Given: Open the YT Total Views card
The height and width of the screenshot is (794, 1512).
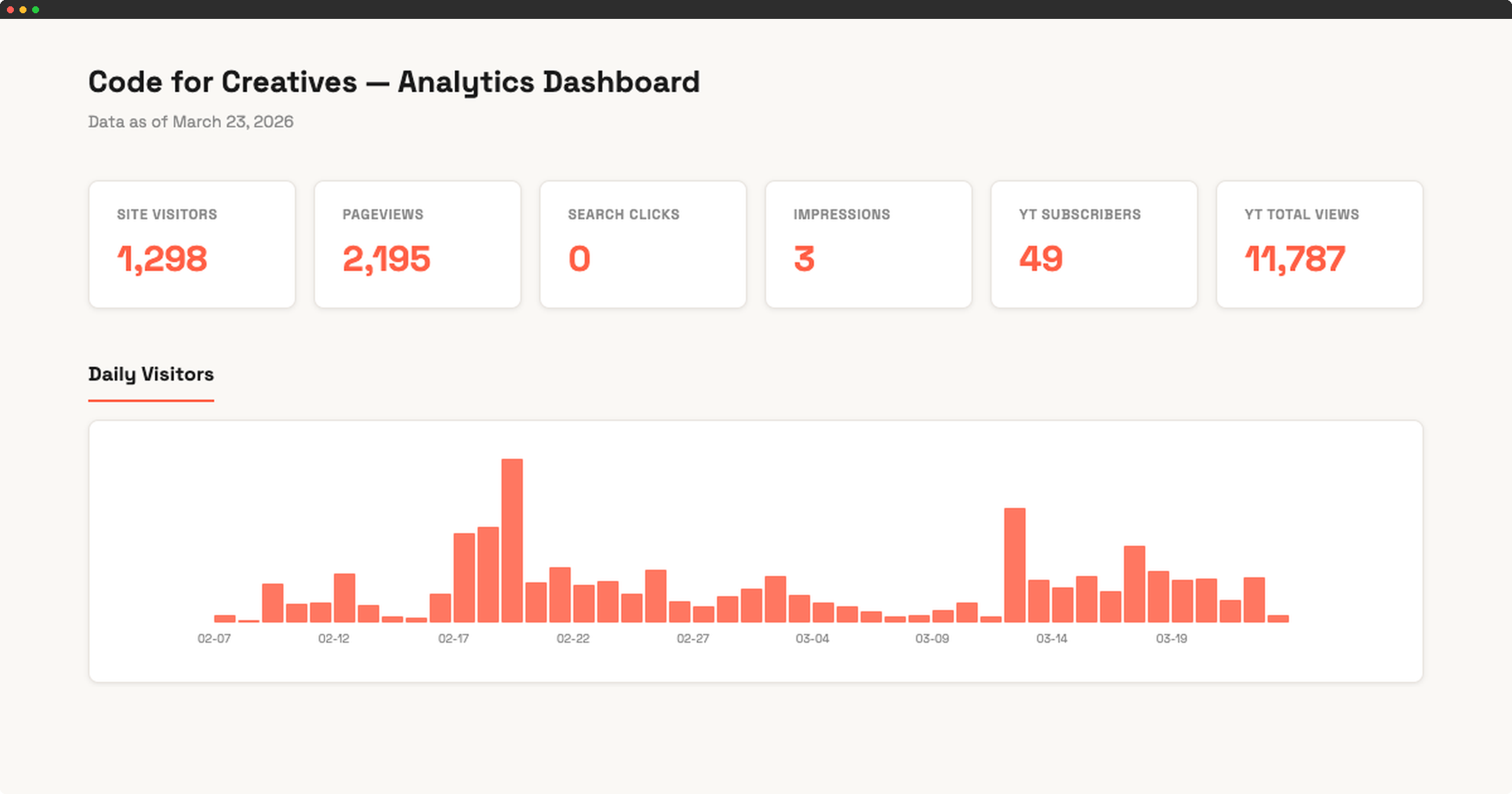Looking at the screenshot, I should [x=1319, y=245].
